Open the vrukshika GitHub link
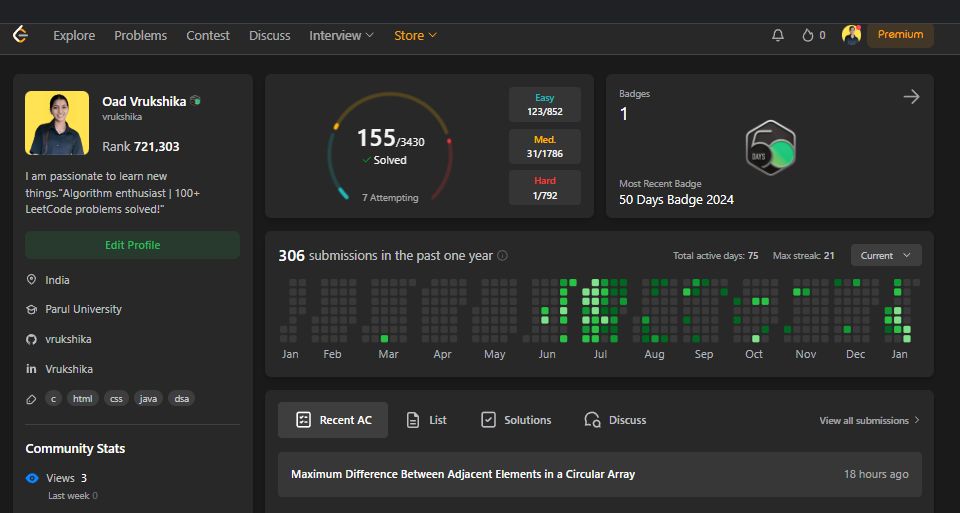The height and width of the screenshot is (513, 960). point(68,339)
